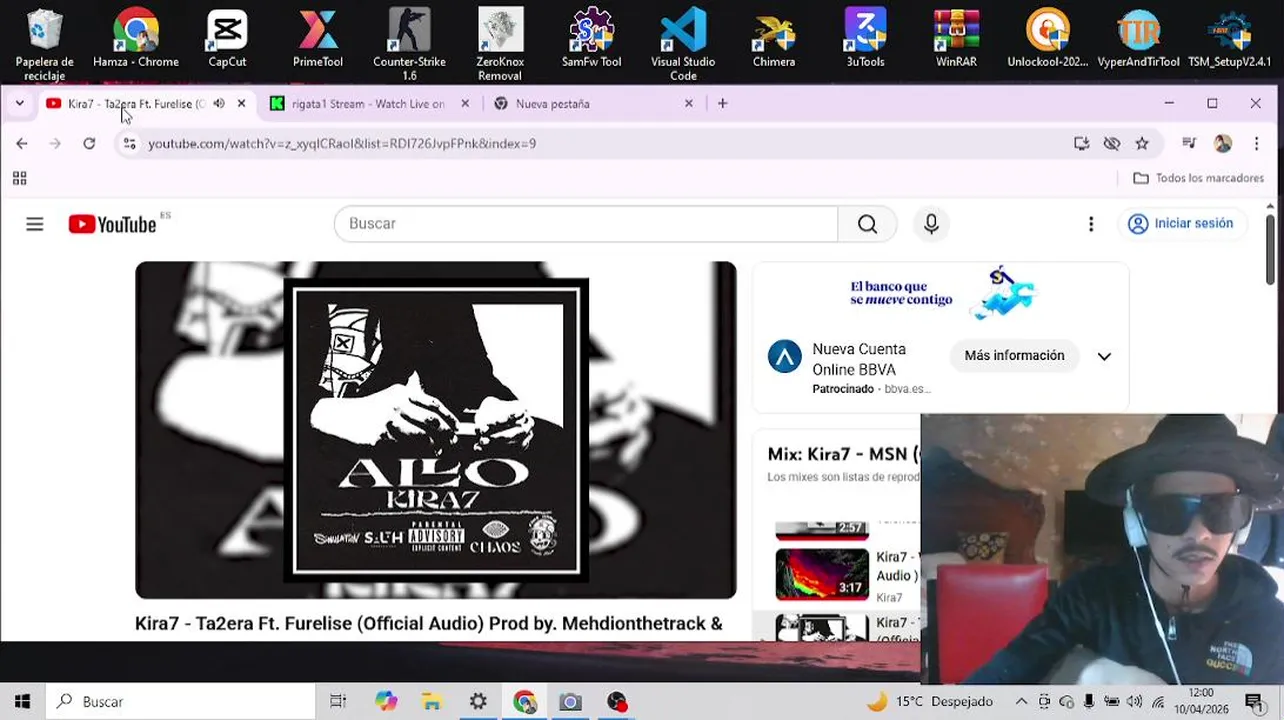
Task: Open the CapCut desktop shortcut
Action: pos(227,40)
